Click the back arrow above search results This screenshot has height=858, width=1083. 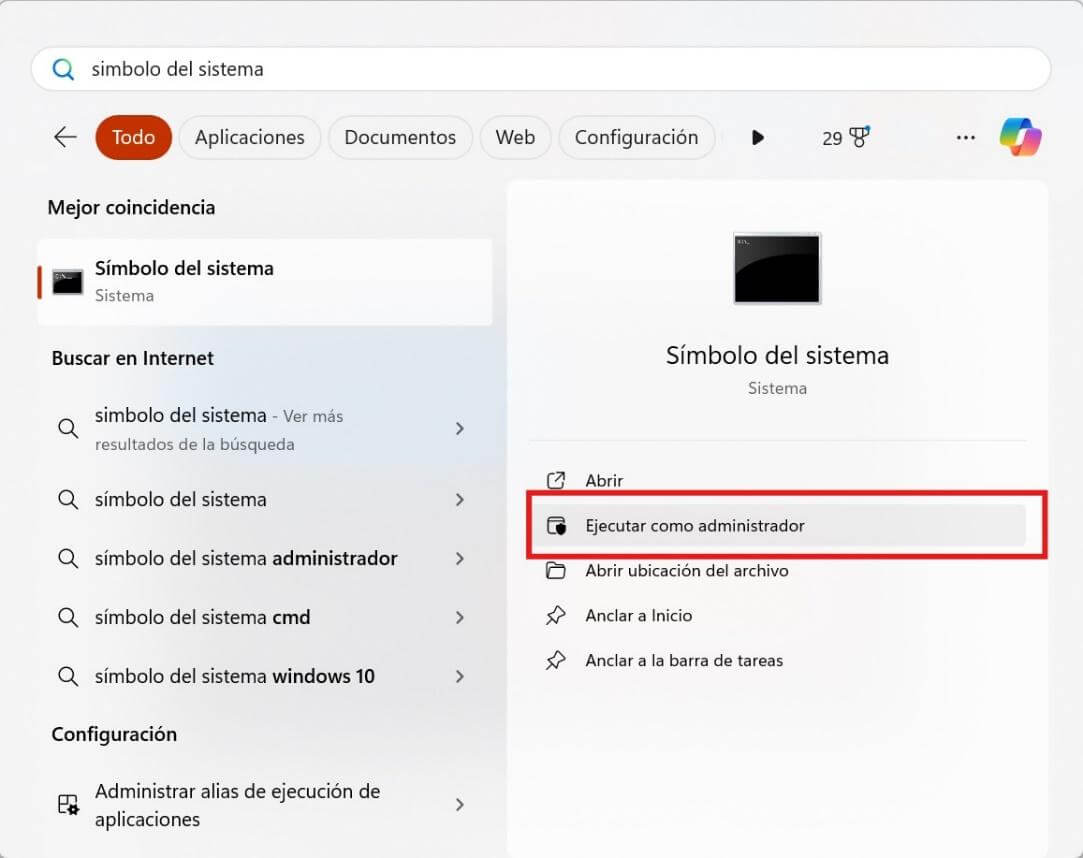64,137
